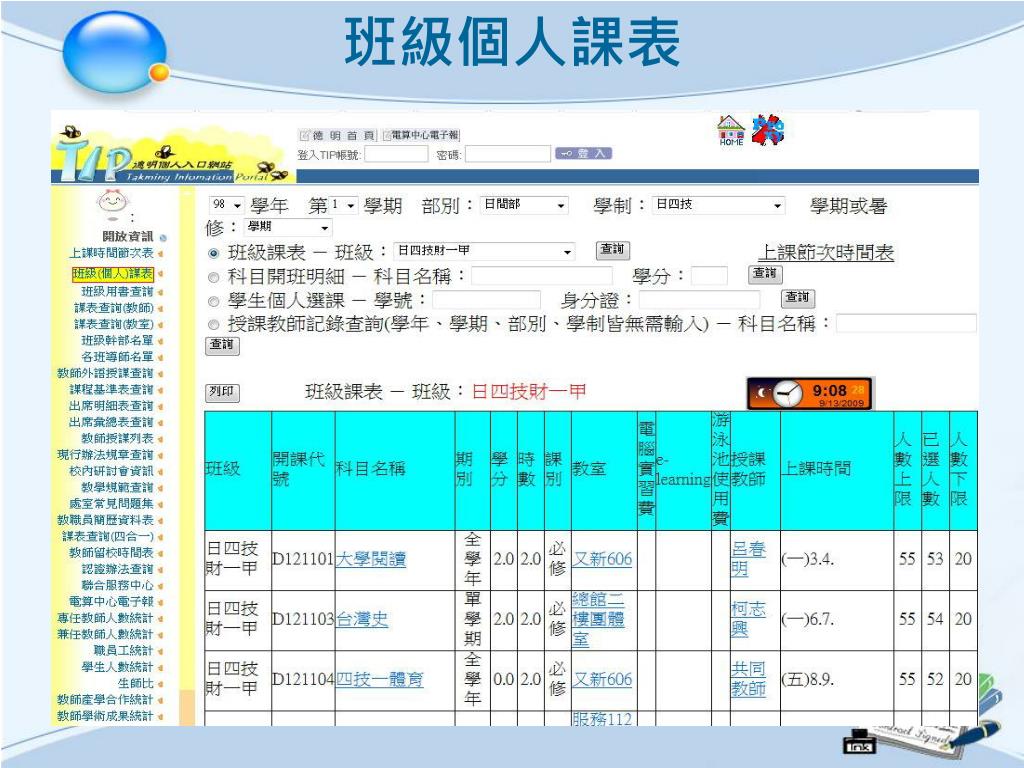
Task: Click the HOME house icon
Action: [x=731, y=131]
